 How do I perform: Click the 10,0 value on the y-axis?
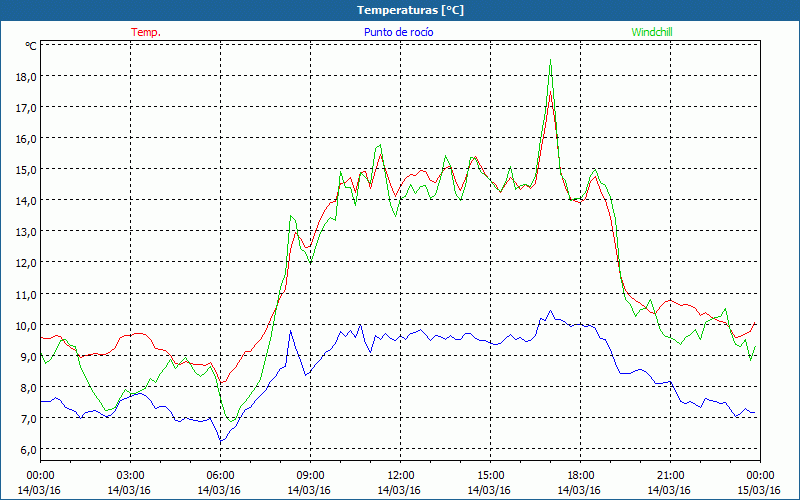coord(27,326)
